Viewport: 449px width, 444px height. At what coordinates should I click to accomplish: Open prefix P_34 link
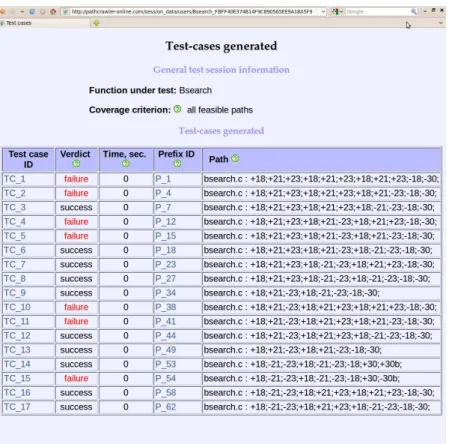[x=165, y=293]
